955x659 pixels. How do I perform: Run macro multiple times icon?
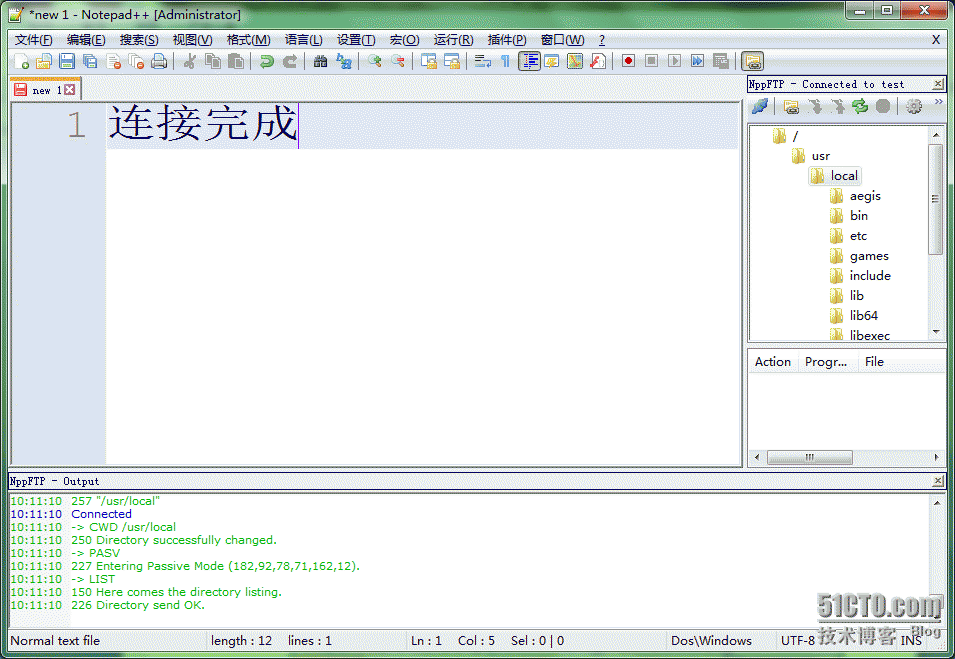[697, 61]
